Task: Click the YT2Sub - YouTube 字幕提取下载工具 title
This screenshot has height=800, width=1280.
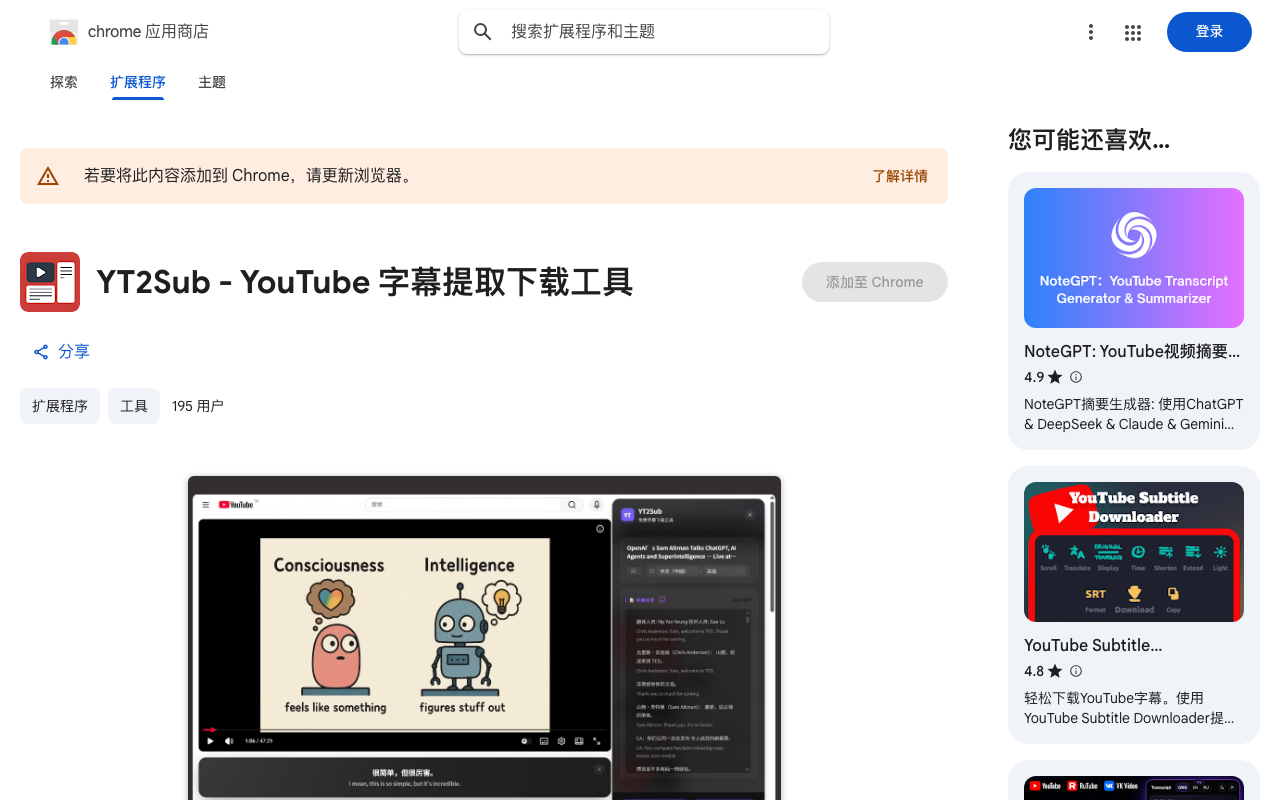Action: pos(365,282)
